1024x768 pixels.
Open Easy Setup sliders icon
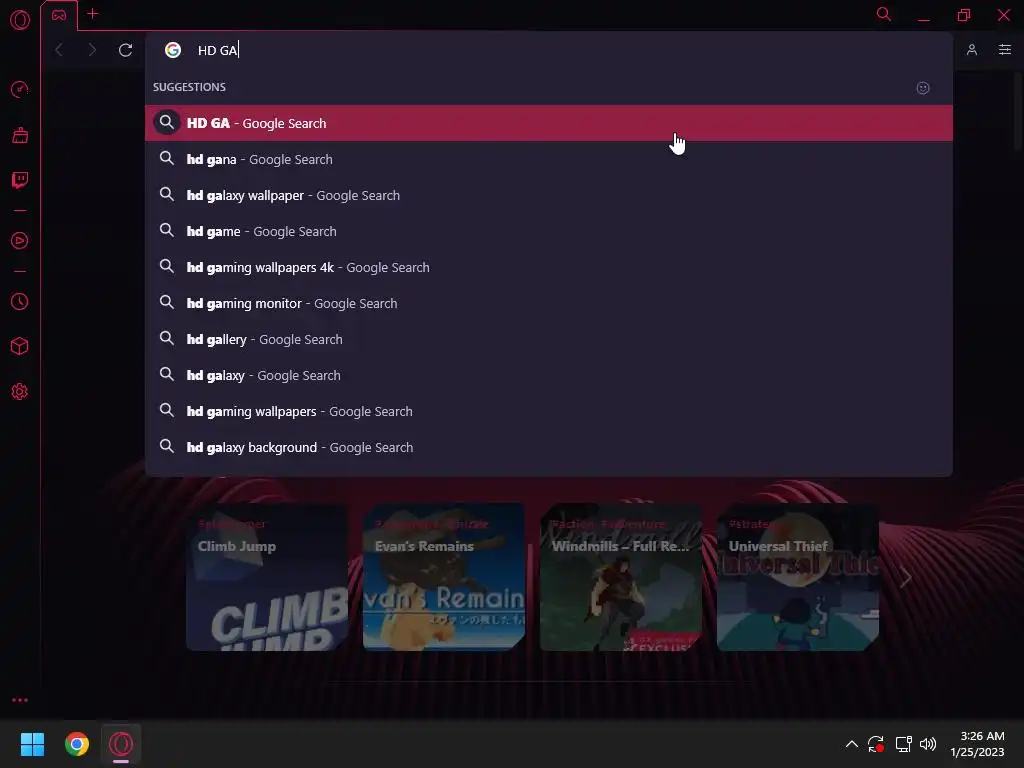click(x=1004, y=50)
